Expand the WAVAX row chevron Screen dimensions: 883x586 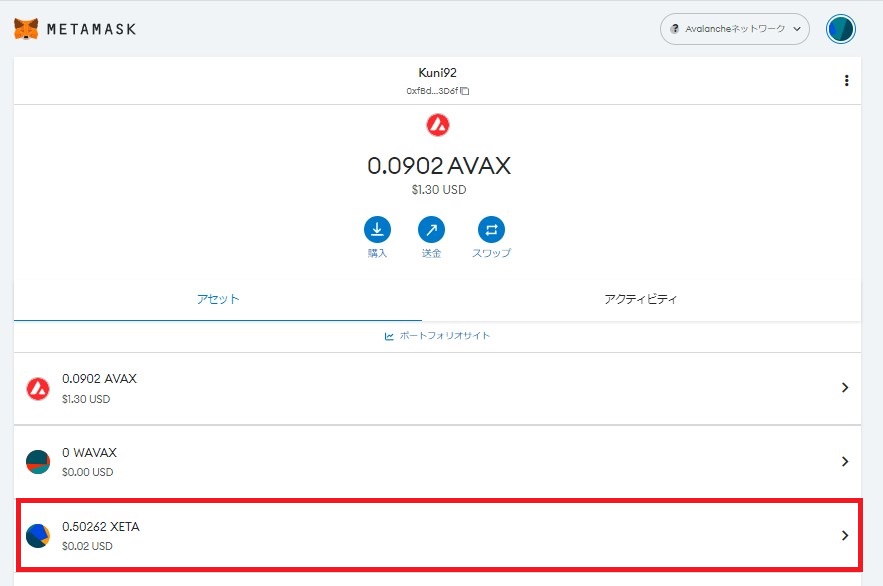[845, 462]
